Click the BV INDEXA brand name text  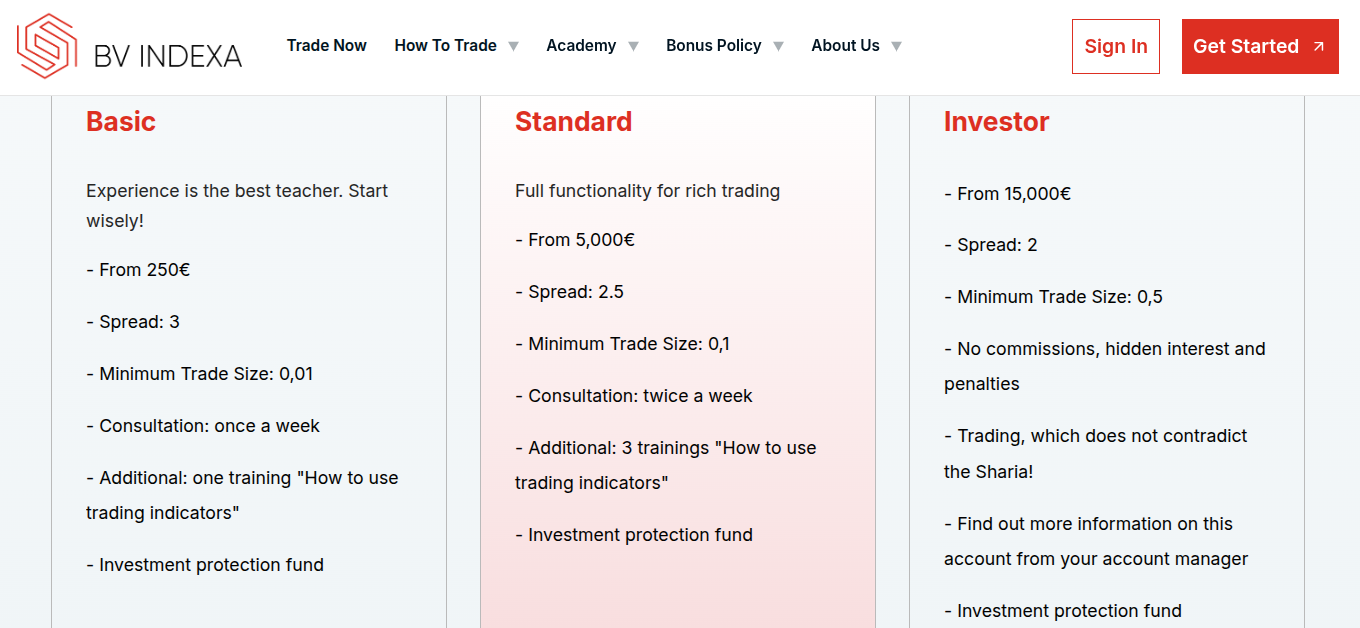click(x=168, y=56)
